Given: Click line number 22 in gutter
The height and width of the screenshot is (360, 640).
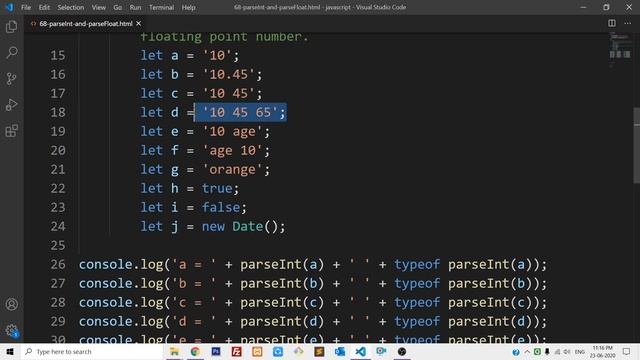Looking at the screenshot, I should pyautogui.click(x=58, y=188).
